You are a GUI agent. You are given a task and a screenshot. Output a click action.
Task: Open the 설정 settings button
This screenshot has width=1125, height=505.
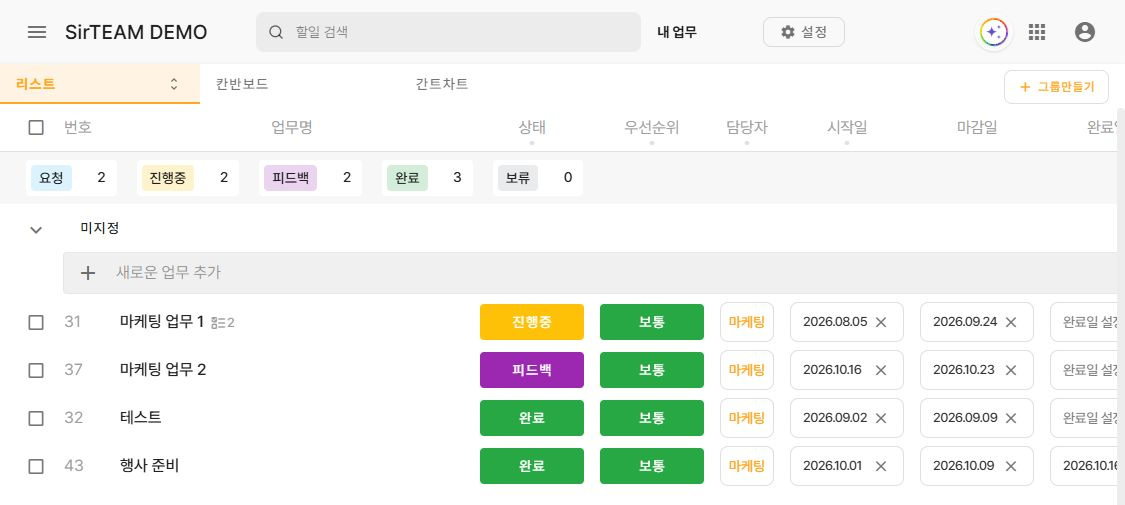(804, 32)
